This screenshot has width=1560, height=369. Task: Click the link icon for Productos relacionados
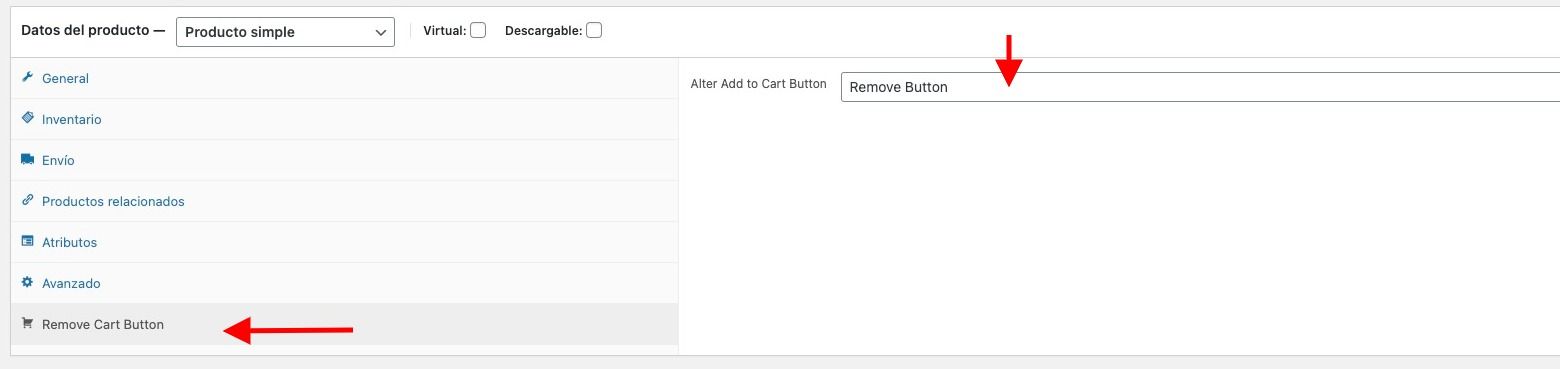click(28, 201)
